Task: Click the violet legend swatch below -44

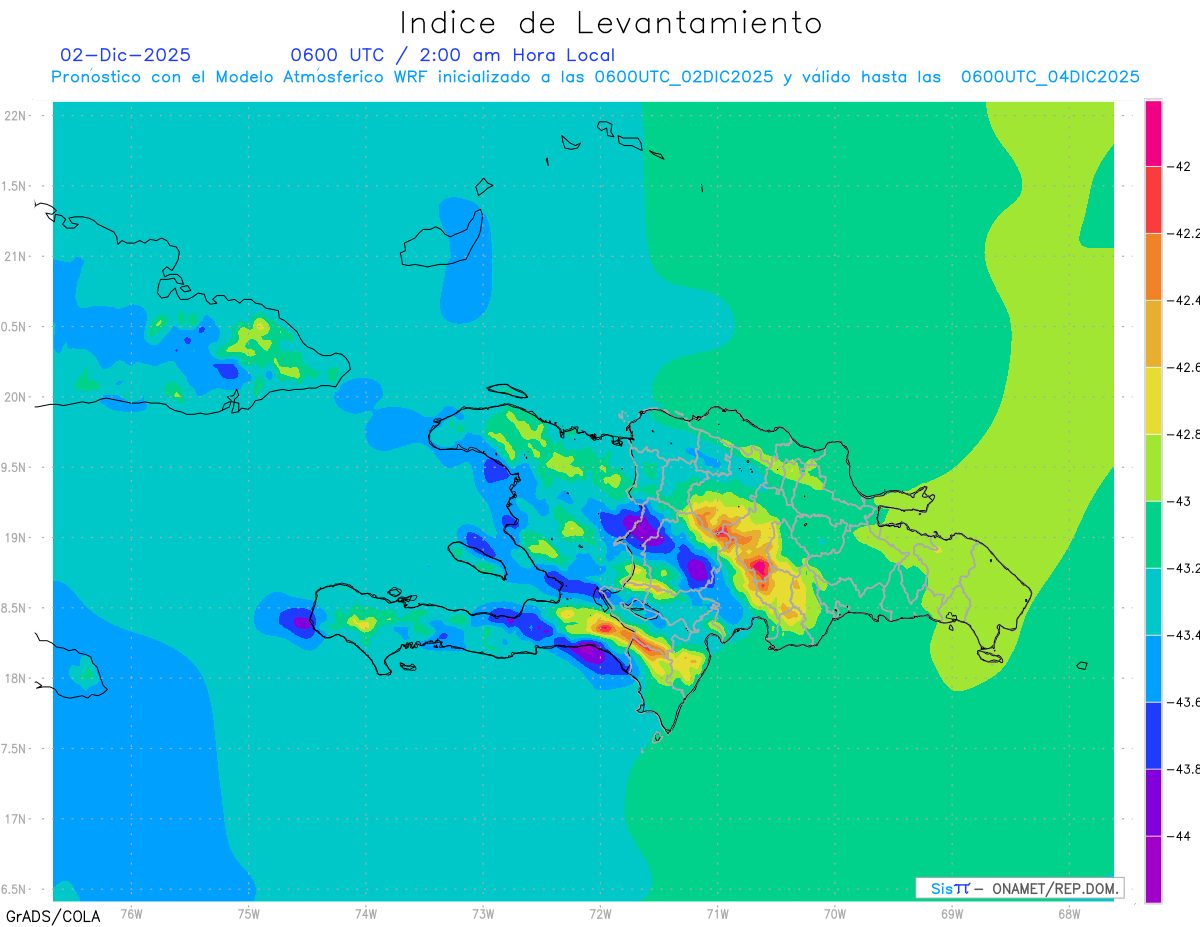Action: [x=1153, y=869]
